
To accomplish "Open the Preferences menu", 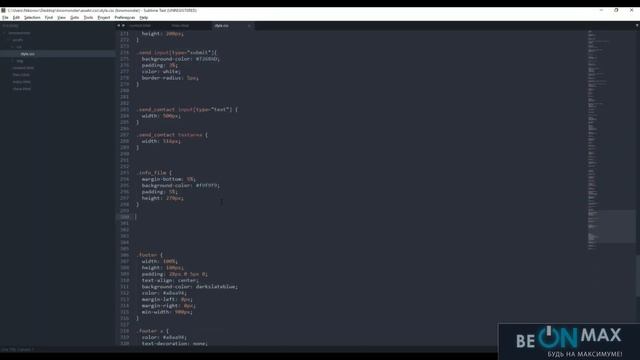I will pos(125,18).
